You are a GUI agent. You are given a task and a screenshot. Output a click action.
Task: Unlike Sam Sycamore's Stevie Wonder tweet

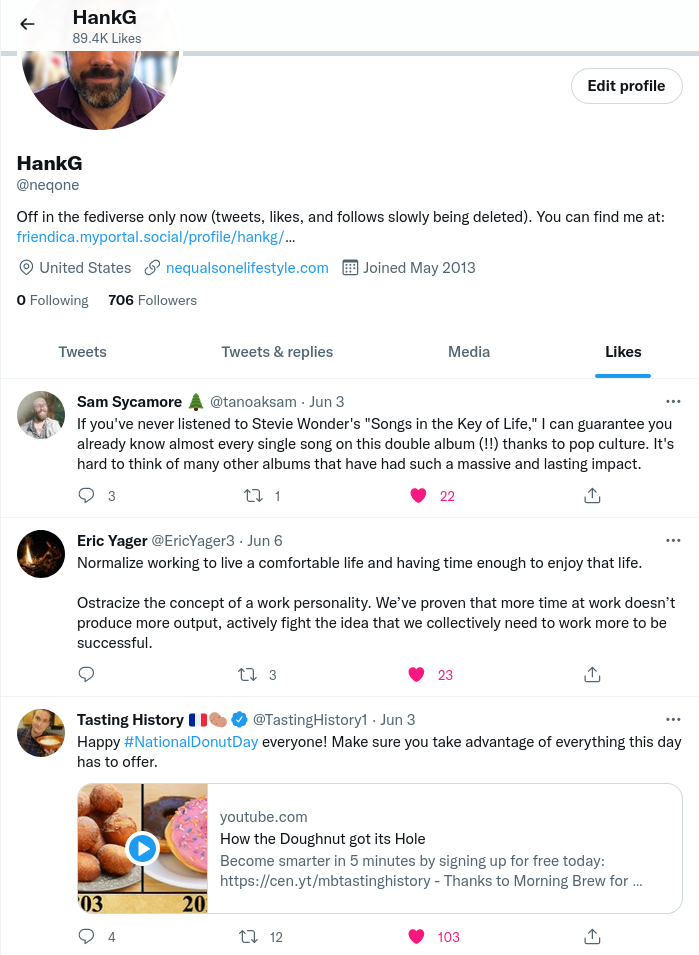[418, 496]
